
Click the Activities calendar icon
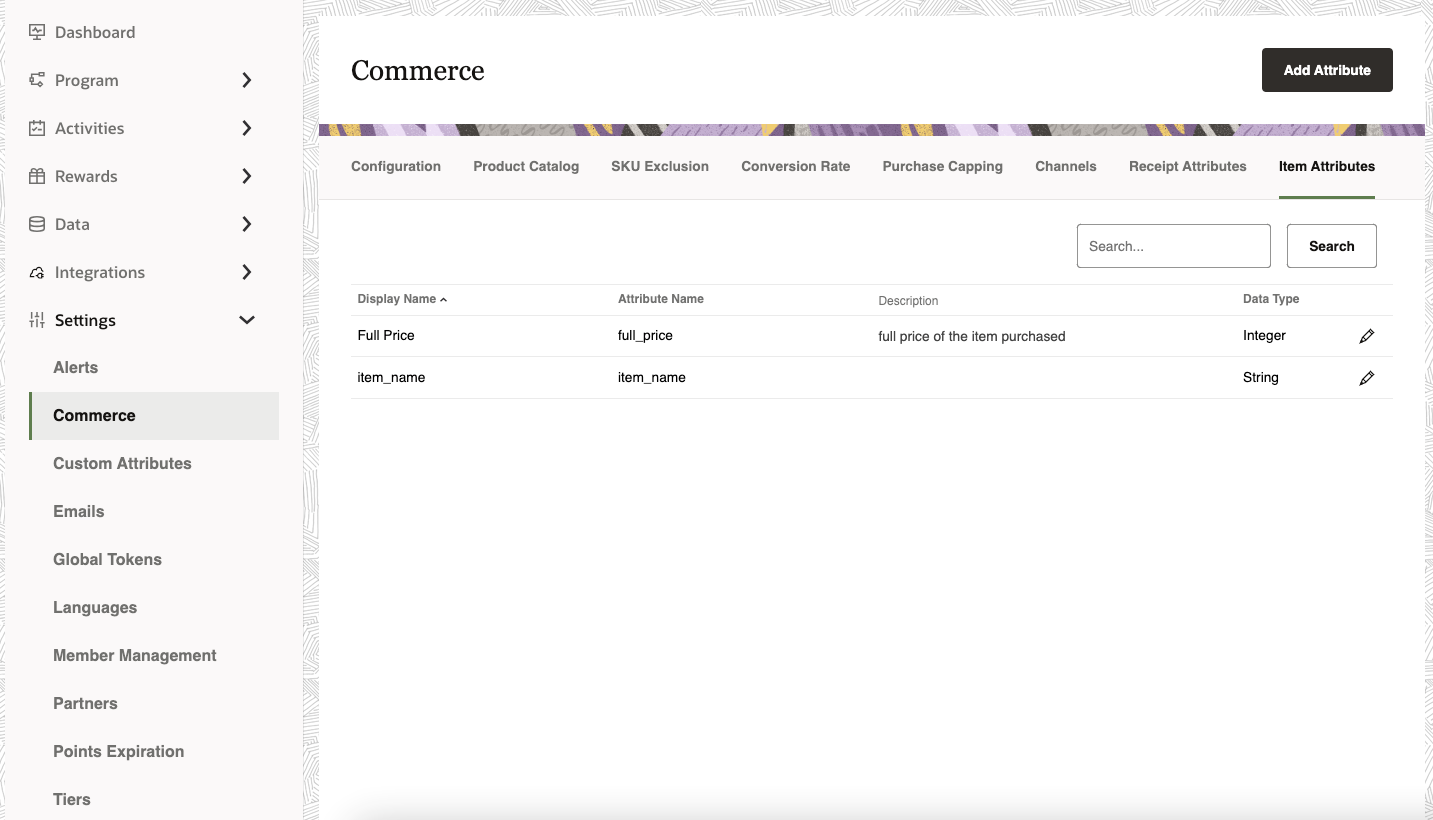pos(37,128)
